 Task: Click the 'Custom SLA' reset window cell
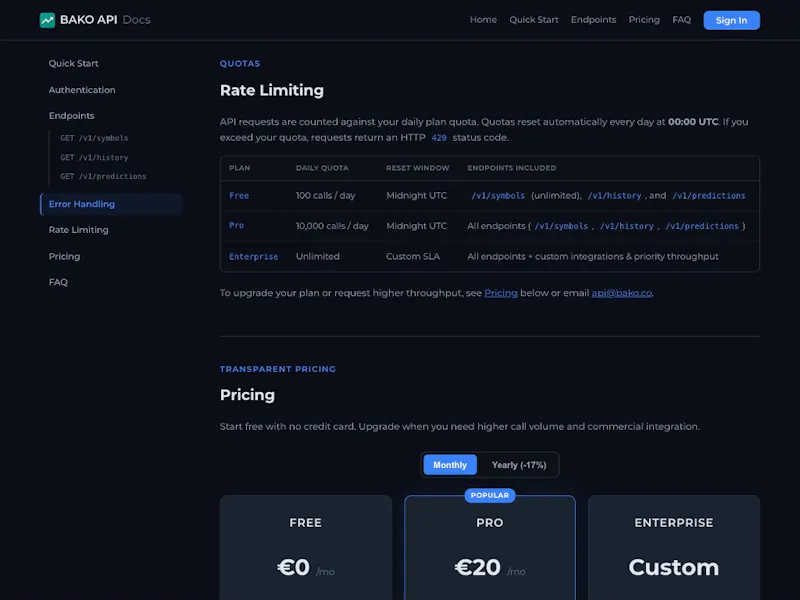413,257
